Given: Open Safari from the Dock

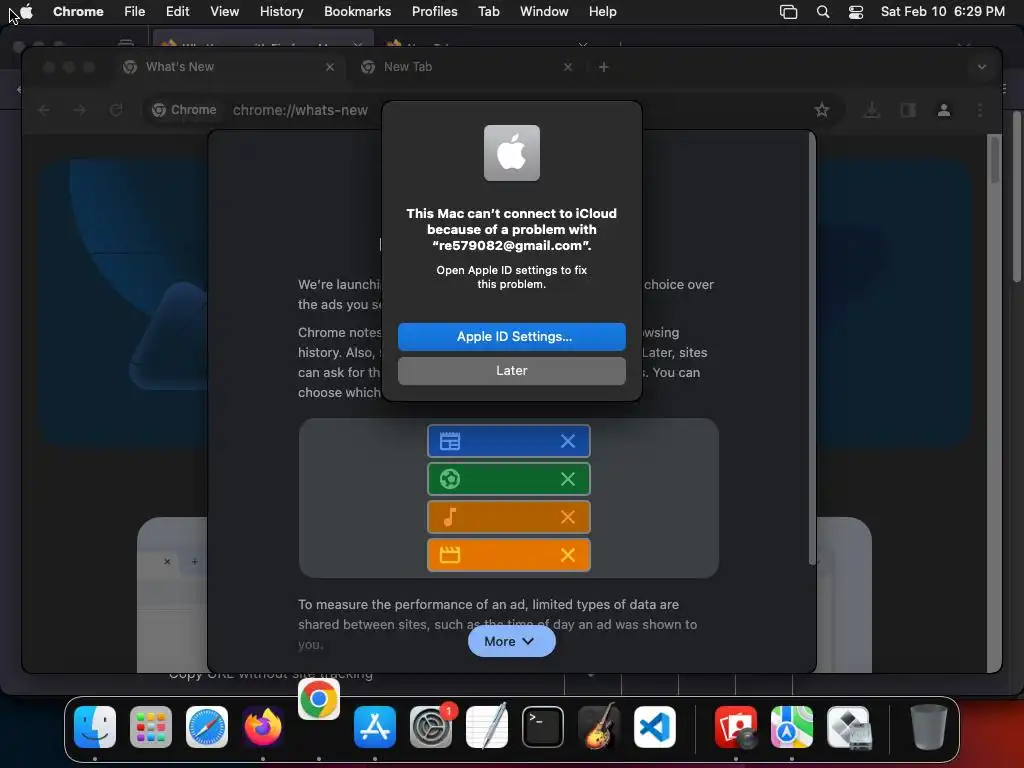Looking at the screenshot, I should (207, 727).
